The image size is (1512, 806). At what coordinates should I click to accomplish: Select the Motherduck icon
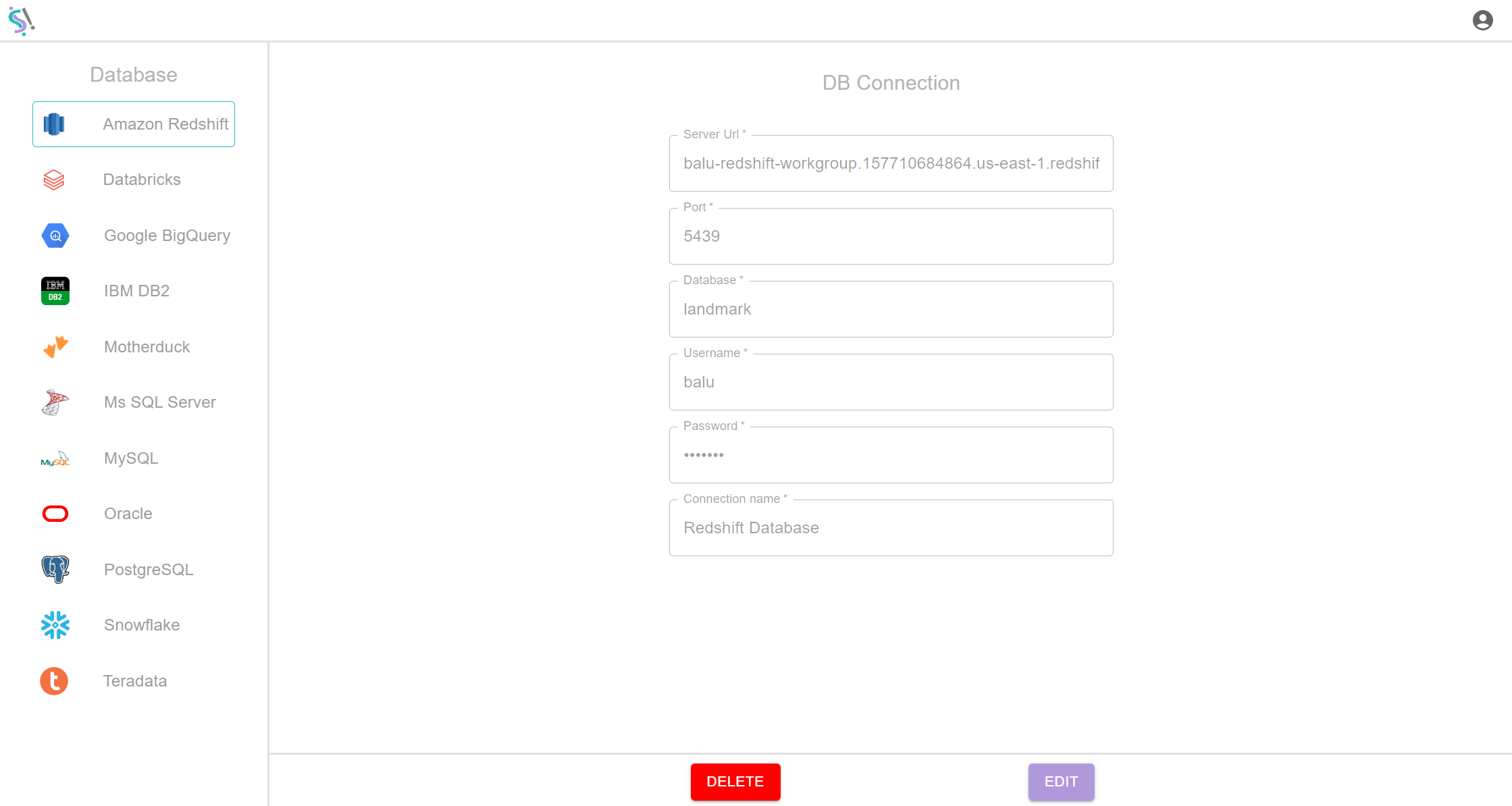(x=55, y=346)
